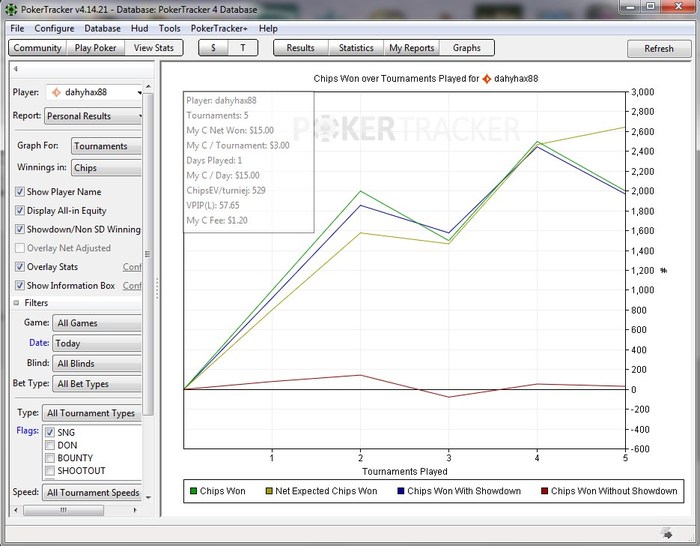Click the sidebar scroll down arrow
This screenshot has height=546, width=700.
(148, 497)
